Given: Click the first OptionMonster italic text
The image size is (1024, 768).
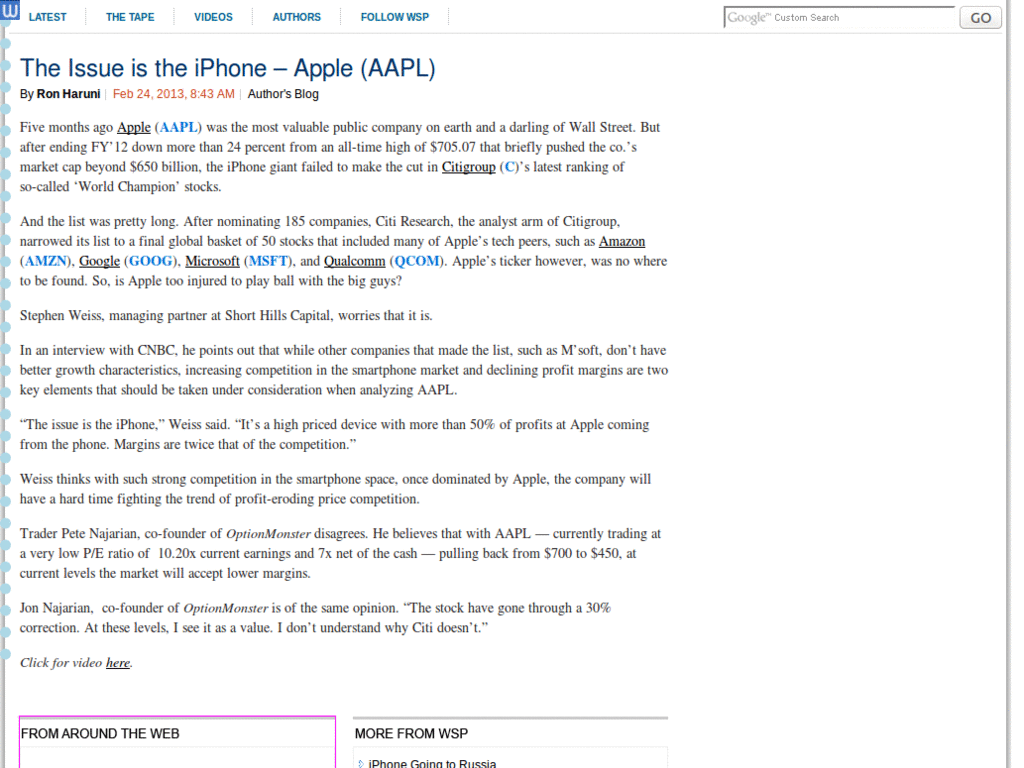Looking at the screenshot, I should (x=268, y=534).
